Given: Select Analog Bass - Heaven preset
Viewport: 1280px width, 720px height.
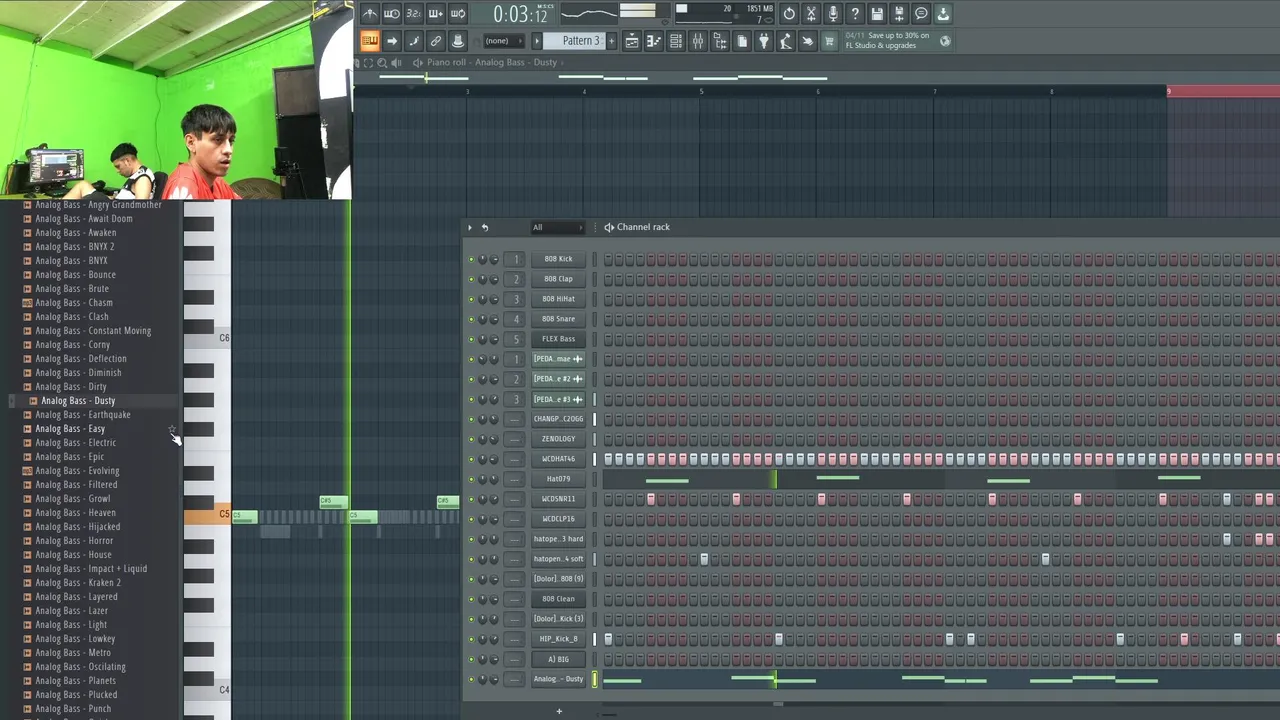Looking at the screenshot, I should coord(75,513).
